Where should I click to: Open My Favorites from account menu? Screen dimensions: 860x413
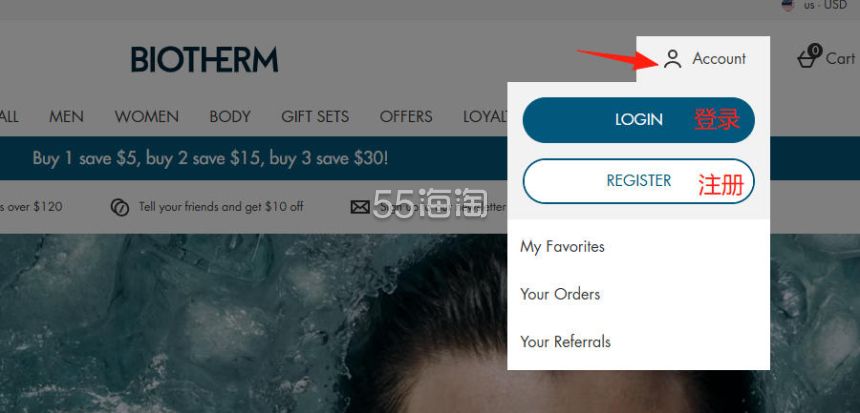coord(562,246)
